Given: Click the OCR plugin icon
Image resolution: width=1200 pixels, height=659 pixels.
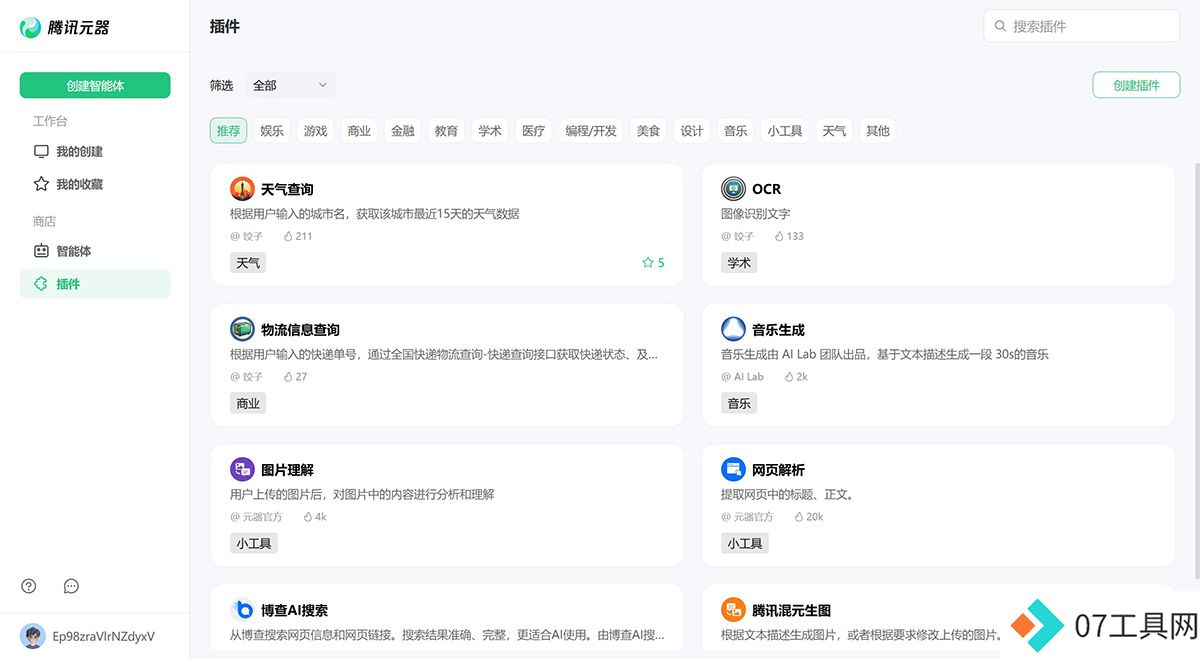Looking at the screenshot, I should pyautogui.click(x=733, y=188).
